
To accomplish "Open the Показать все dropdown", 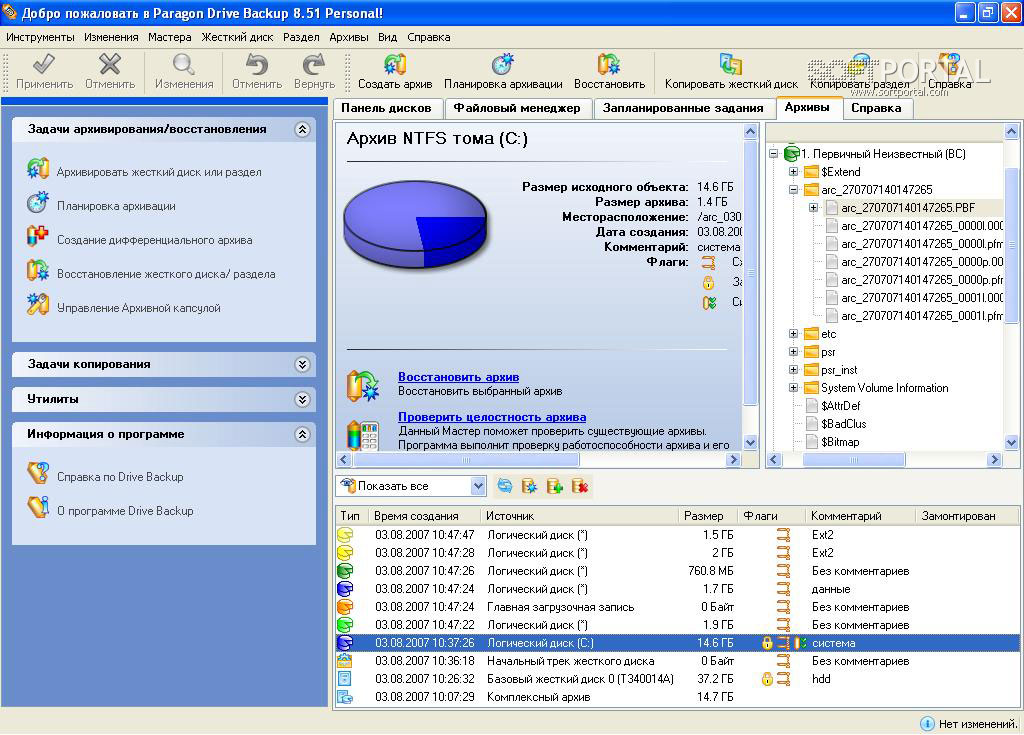I will click(478, 486).
